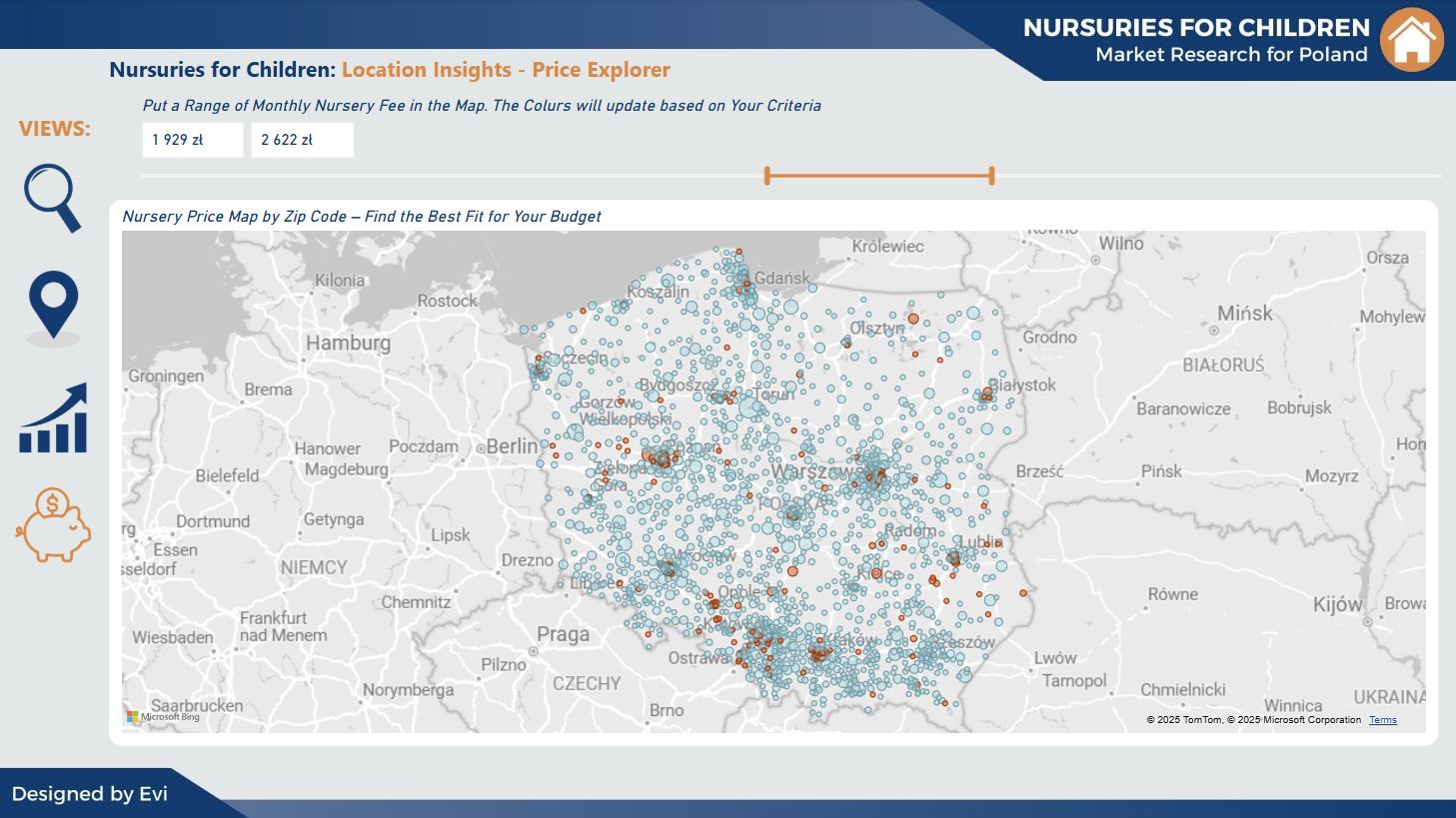Click the orange selected range bar of slider

click(879, 176)
